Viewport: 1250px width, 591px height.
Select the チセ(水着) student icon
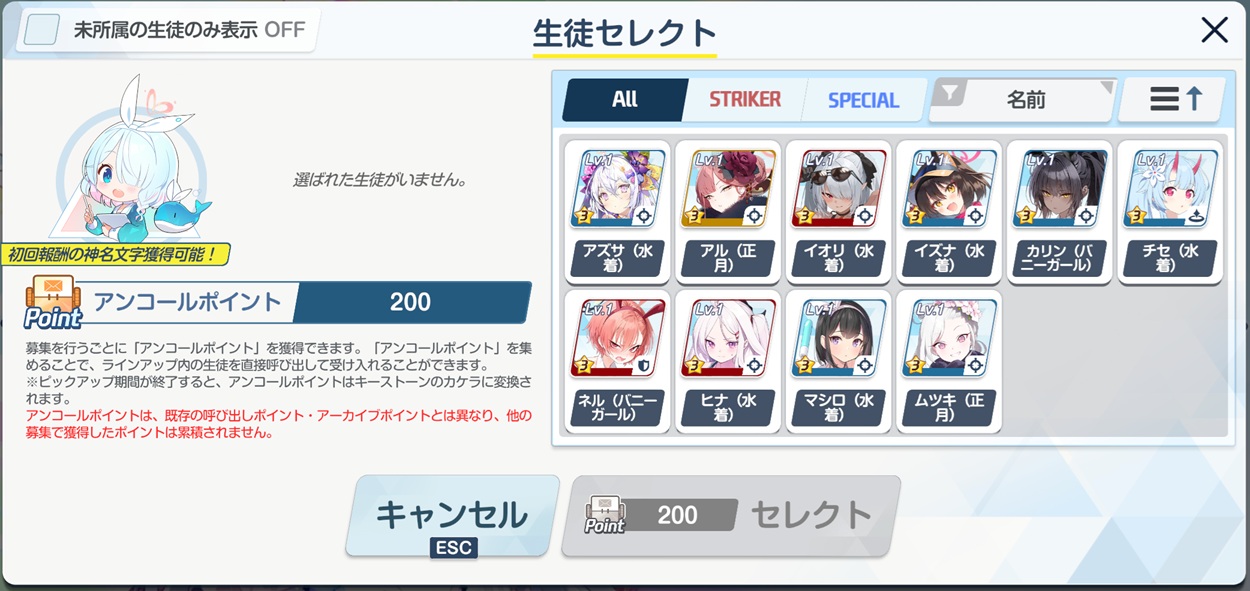1170,211
